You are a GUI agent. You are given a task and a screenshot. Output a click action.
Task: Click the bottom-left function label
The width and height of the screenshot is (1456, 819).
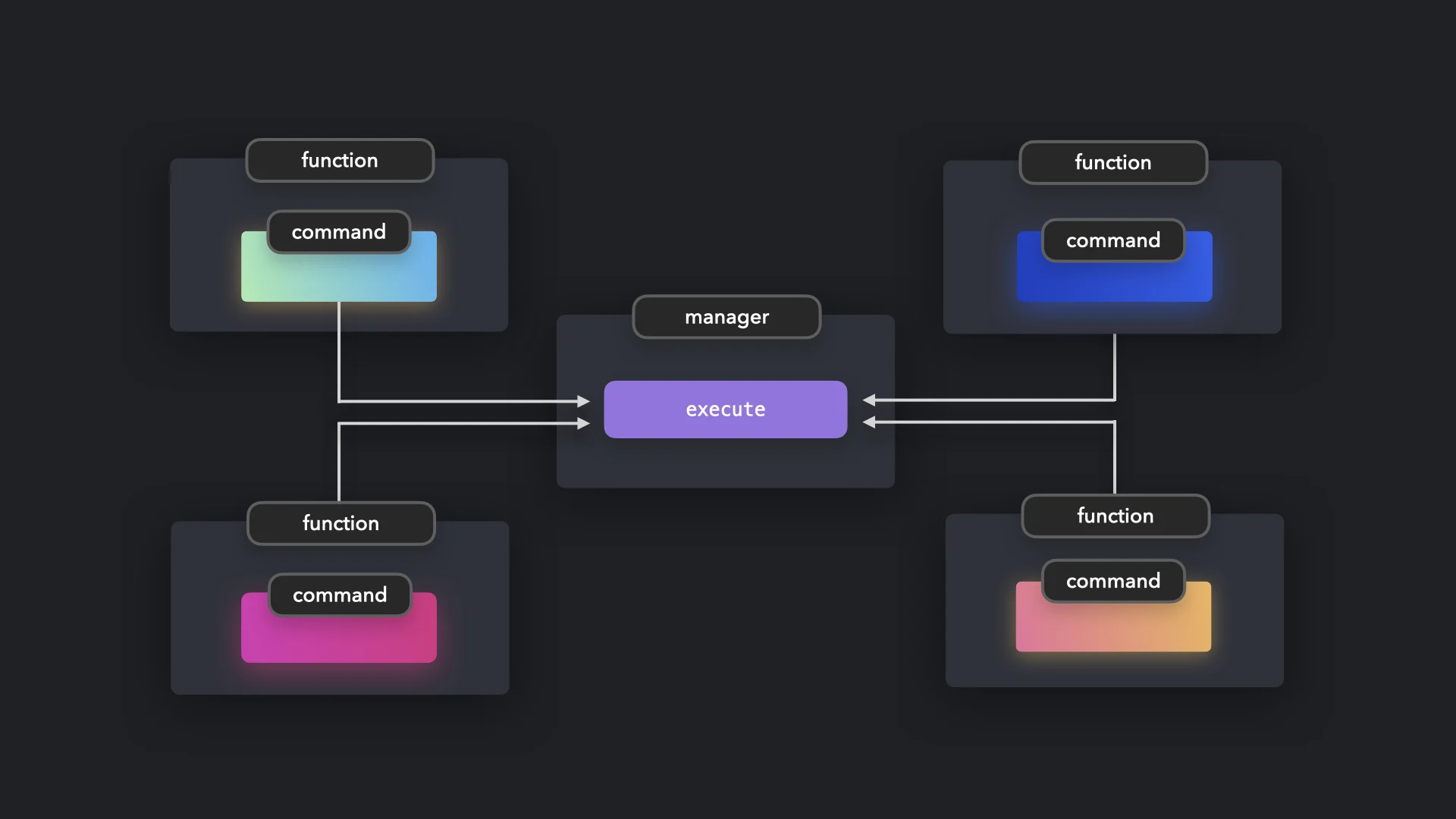click(340, 523)
